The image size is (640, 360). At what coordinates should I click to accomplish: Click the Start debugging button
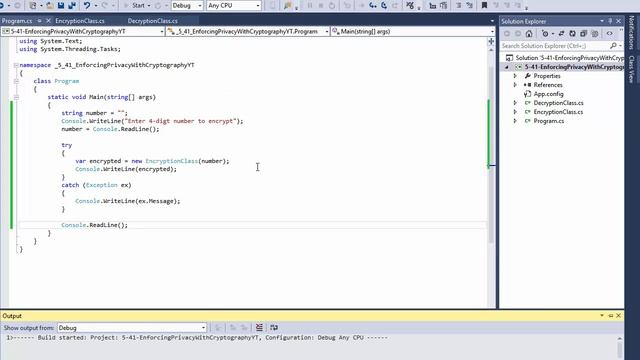click(134, 5)
